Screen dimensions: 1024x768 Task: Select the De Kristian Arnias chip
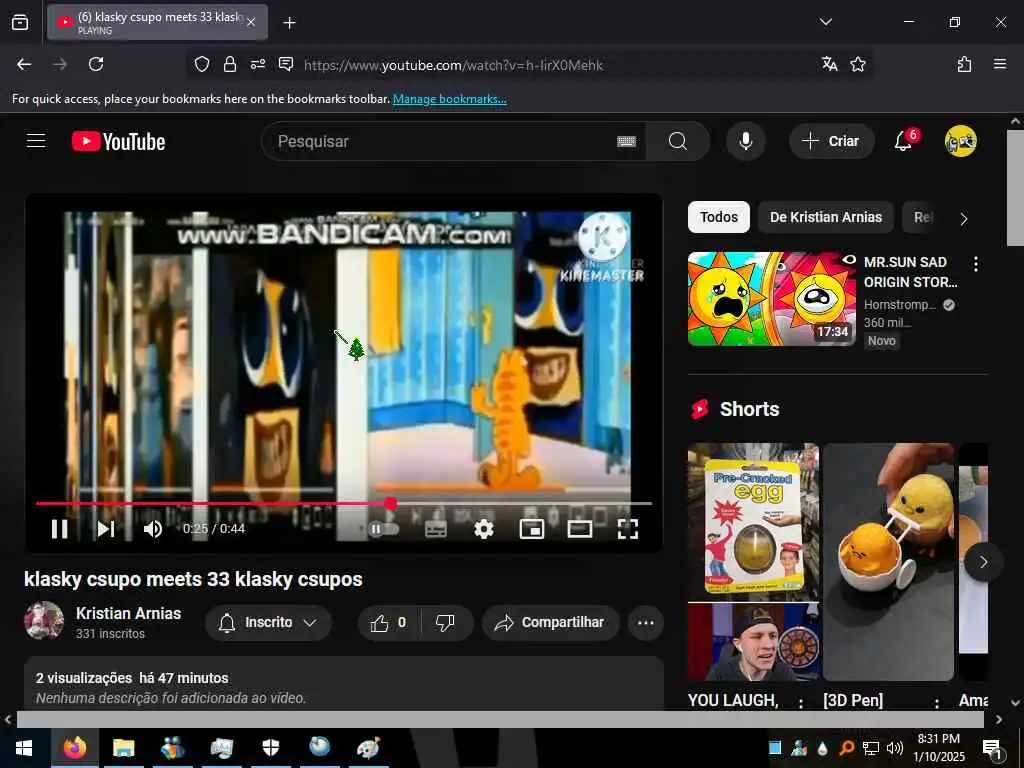(x=825, y=217)
